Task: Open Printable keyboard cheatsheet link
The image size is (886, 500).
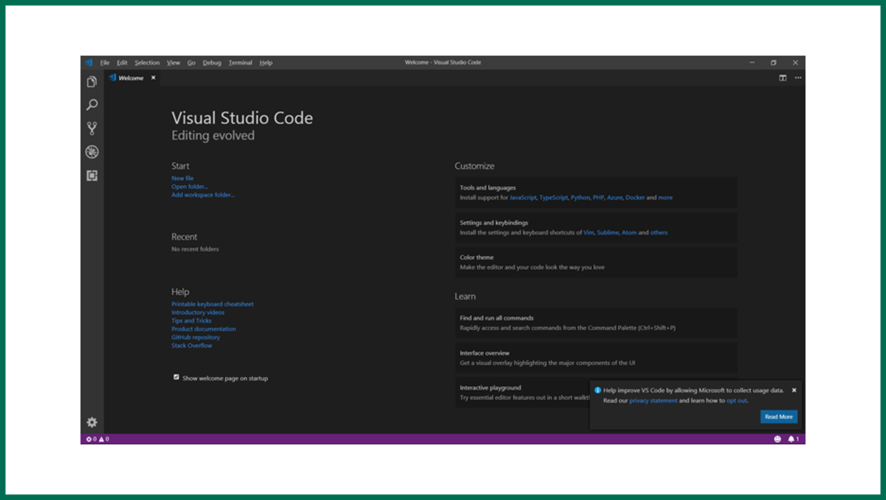Action: point(212,304)
